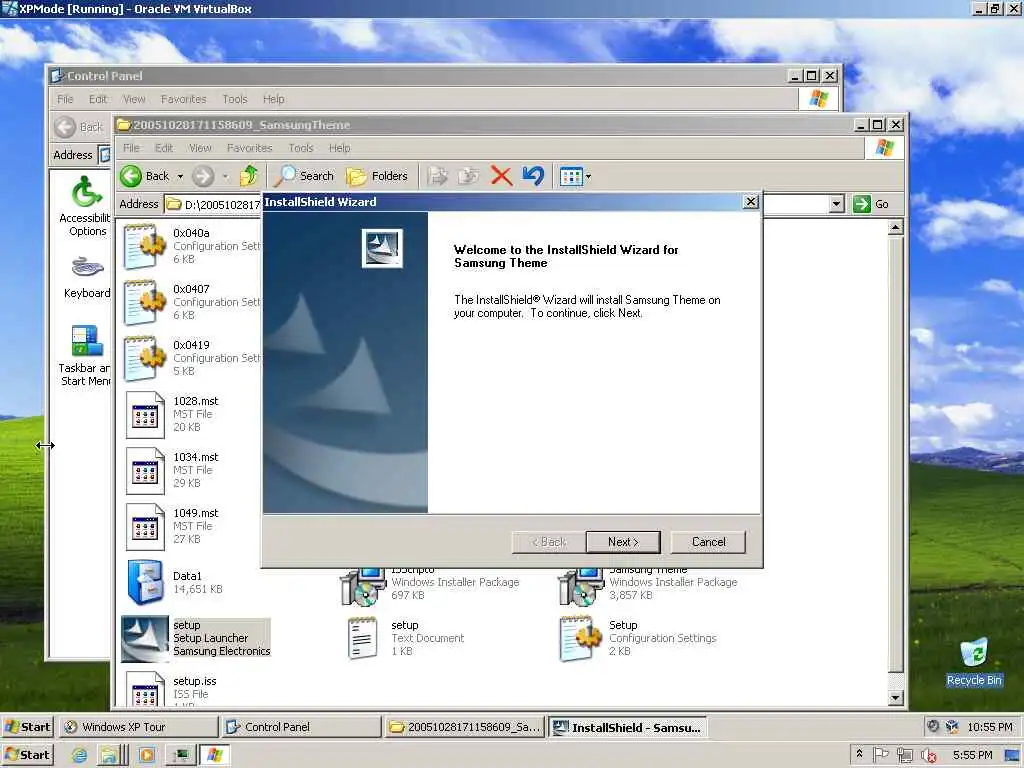
Task: Open Favorites menu in SamsungTheme window
Action: click(x=249, y=148)
